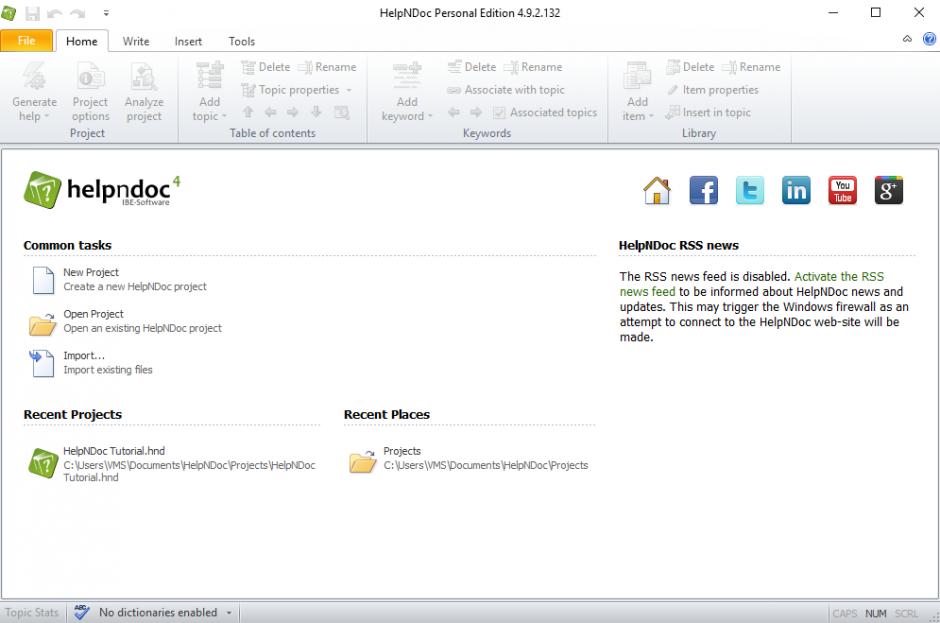Image resolution: width=940 pixels, height=623 pixels.
Task: Open help via the blue question icon
Action: pos(929,39)
